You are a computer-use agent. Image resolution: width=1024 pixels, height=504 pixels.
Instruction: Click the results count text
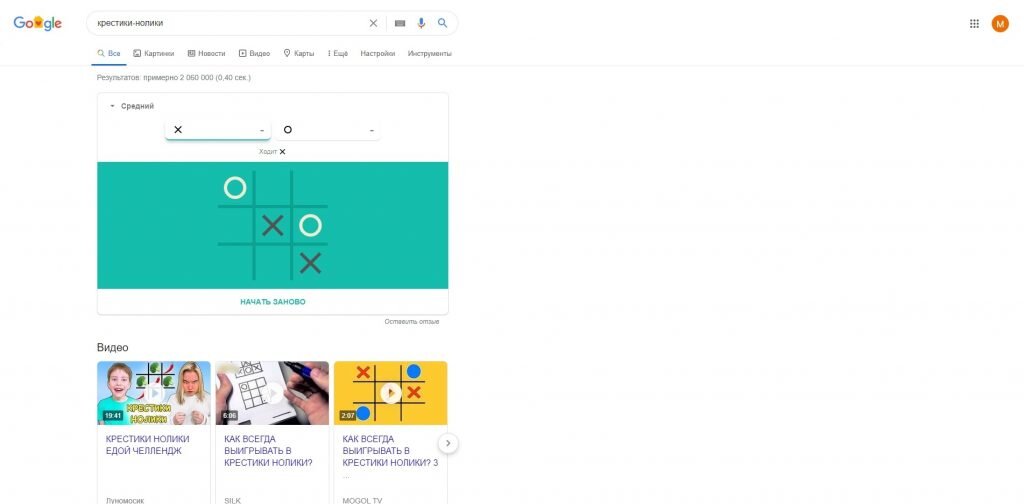[174, 77]
